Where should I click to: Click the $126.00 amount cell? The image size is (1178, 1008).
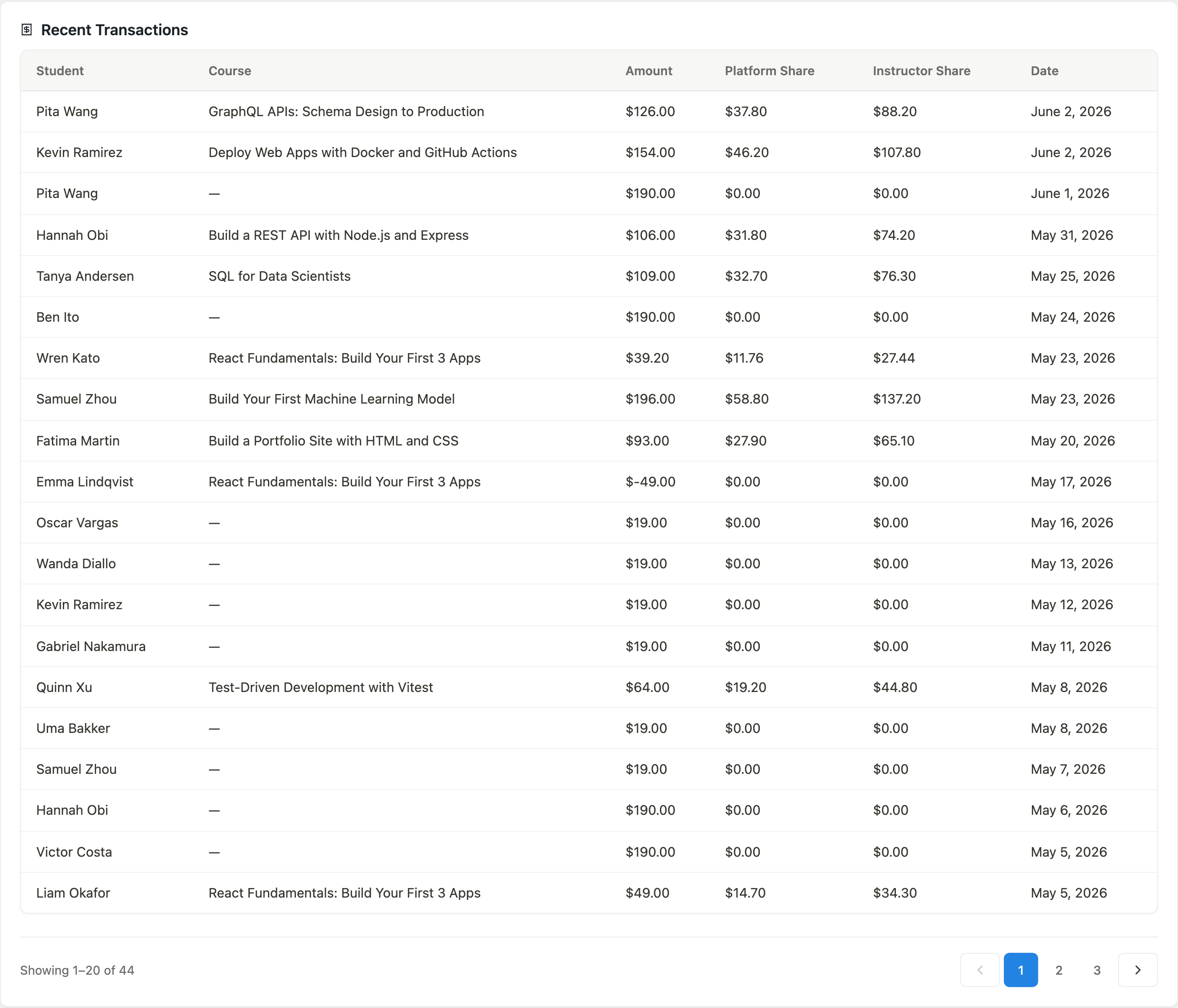pos(650,111)
